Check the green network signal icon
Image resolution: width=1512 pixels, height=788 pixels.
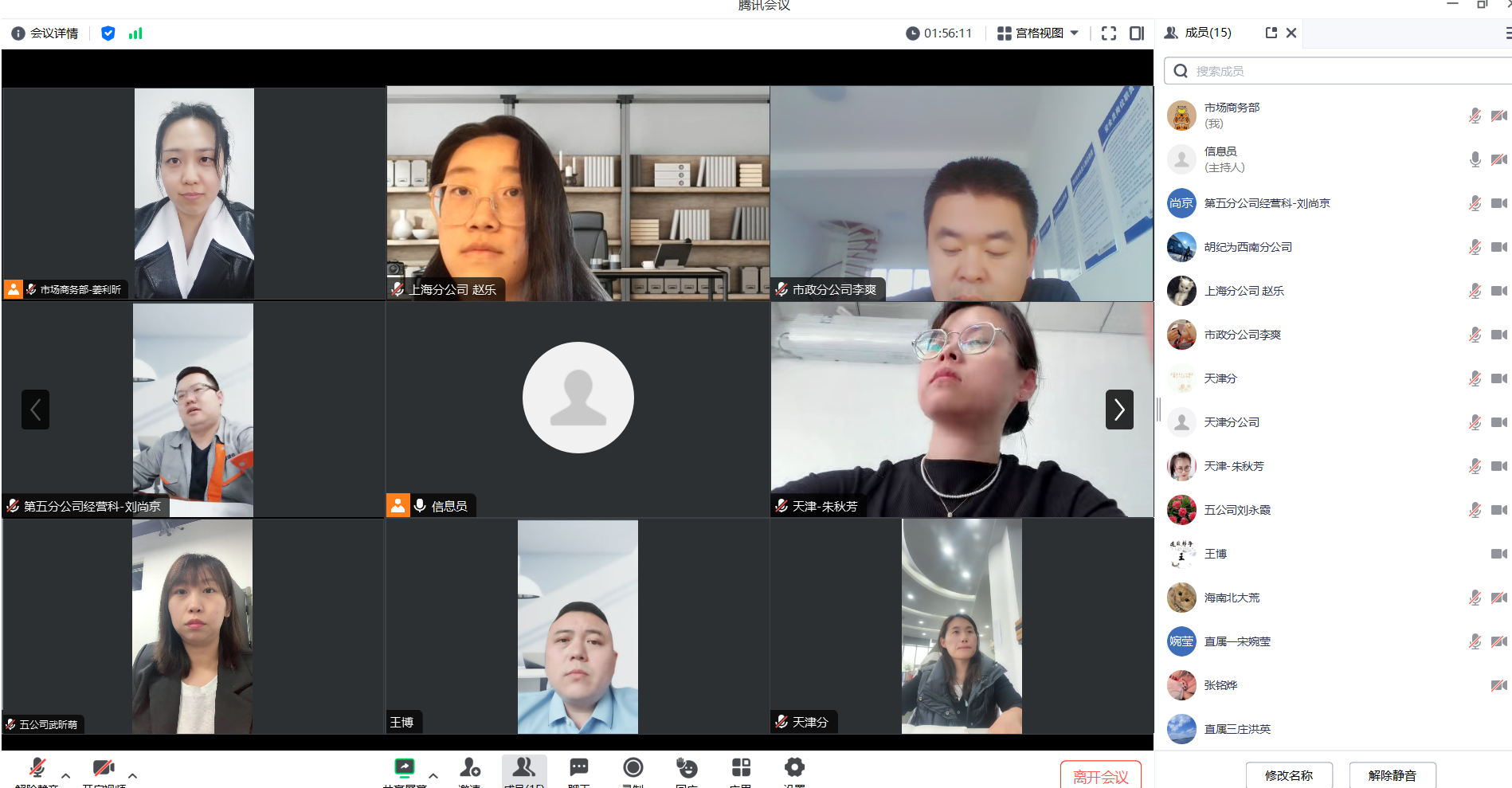point(135,33)
